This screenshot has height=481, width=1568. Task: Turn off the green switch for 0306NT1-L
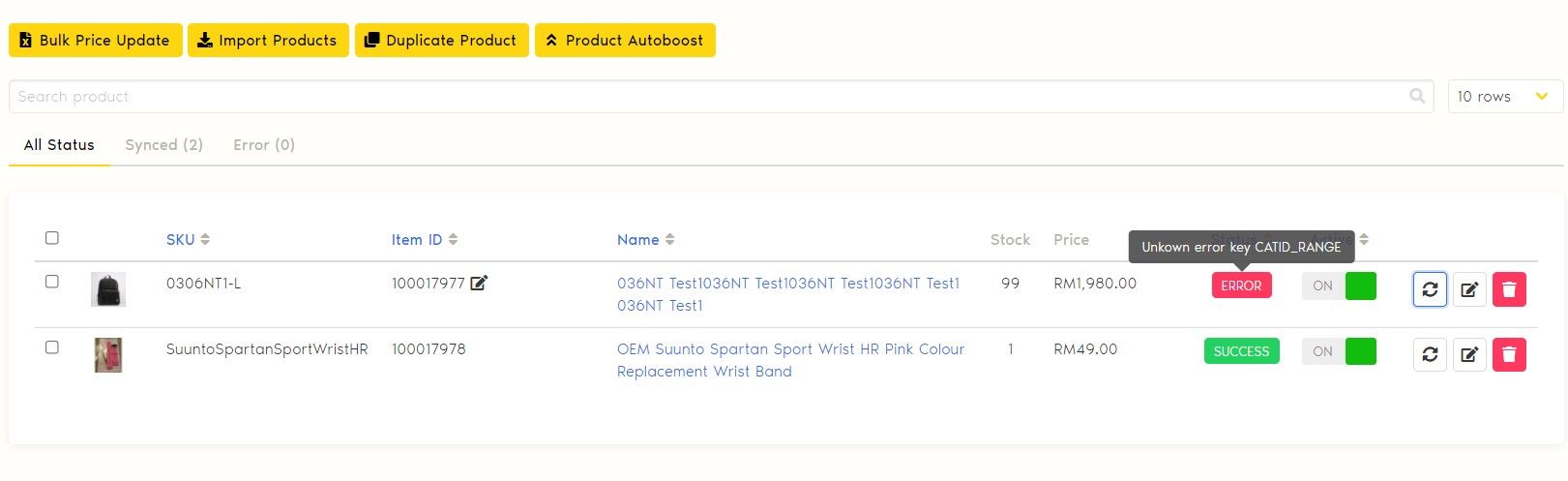pyautogui.click(x=1340, y=286)
